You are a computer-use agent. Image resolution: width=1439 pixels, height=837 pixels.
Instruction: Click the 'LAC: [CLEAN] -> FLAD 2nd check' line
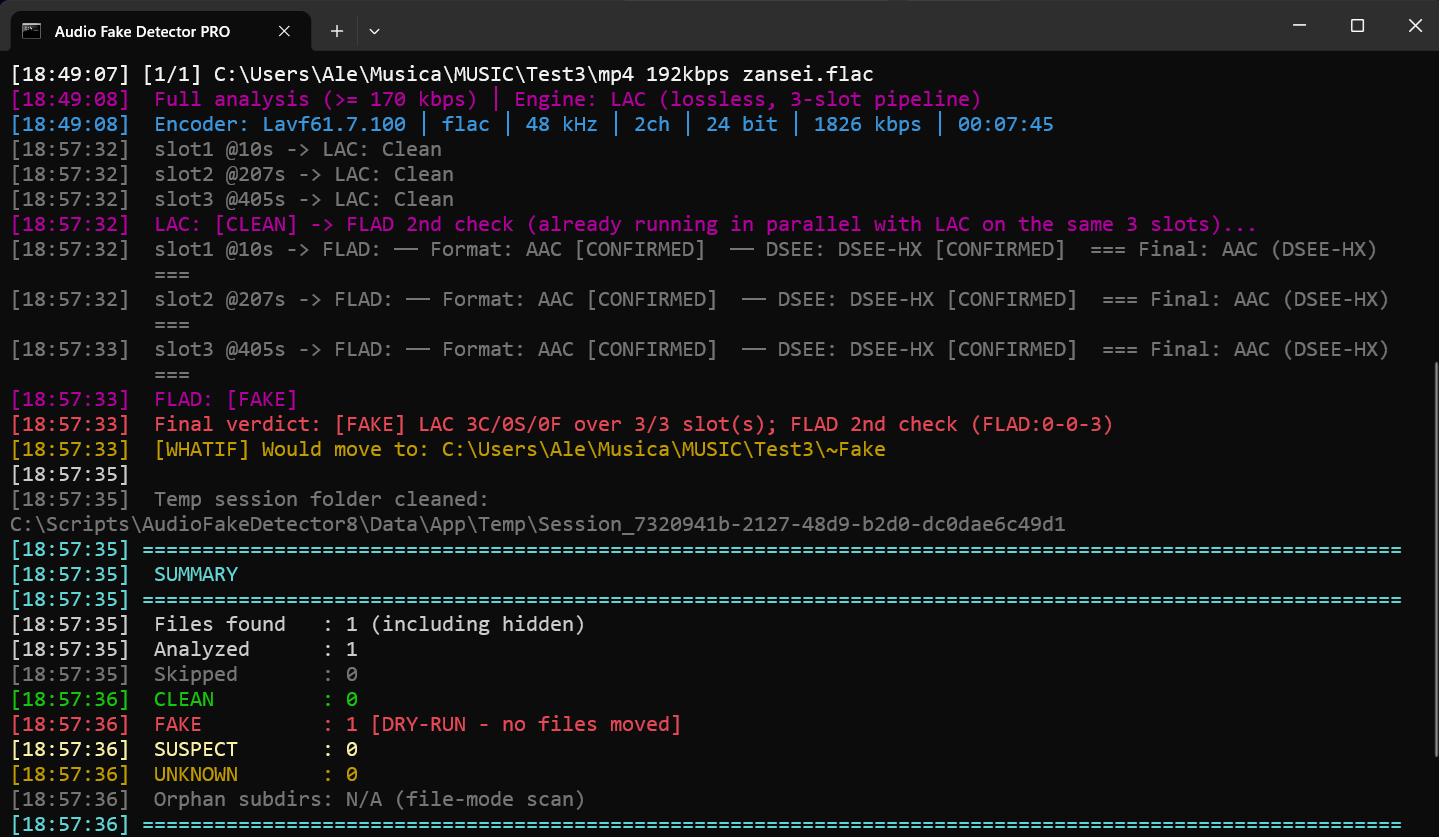coord(634,224)
